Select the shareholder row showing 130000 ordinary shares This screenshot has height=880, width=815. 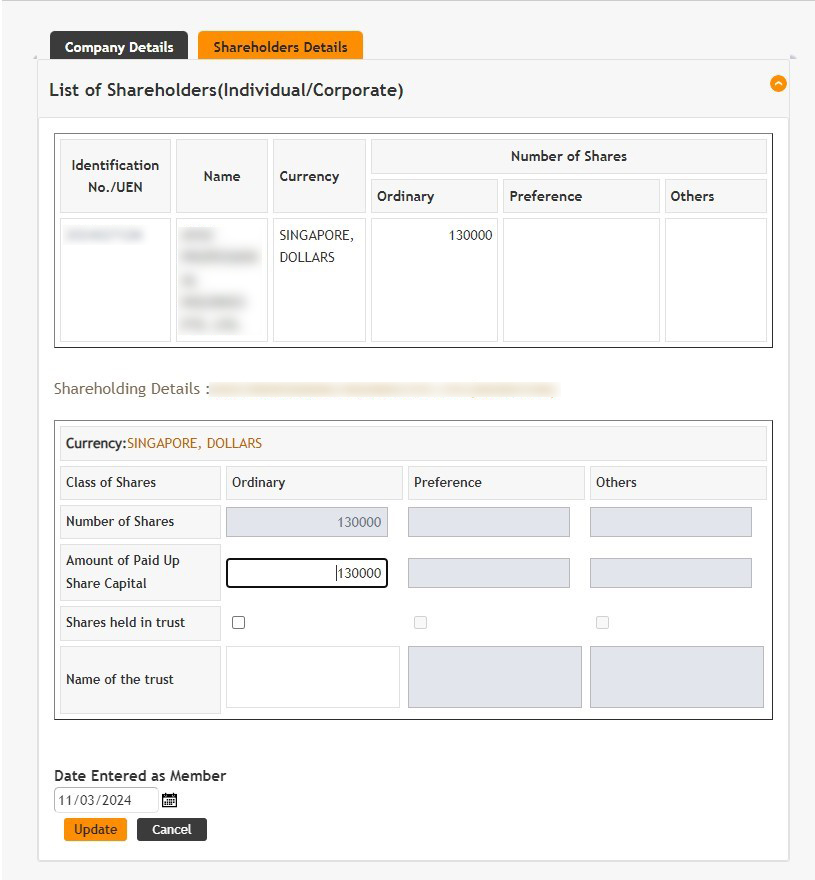(433, 280)
